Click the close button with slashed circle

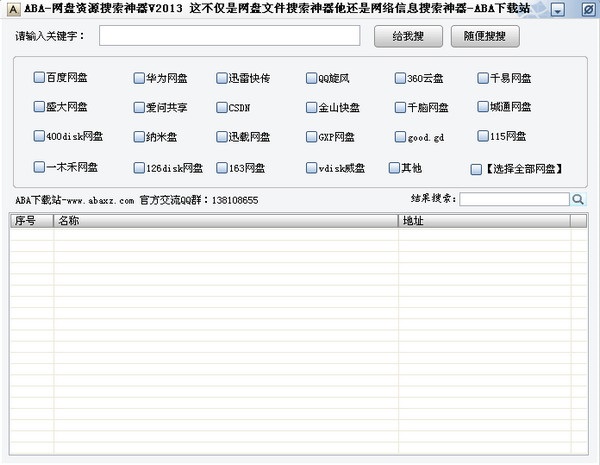coord(588,10)
